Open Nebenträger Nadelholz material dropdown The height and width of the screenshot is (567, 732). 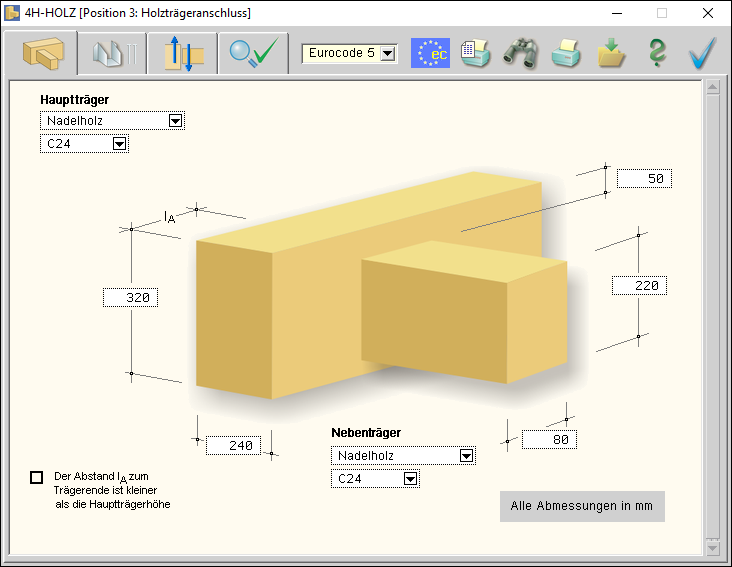click(465, 456)
